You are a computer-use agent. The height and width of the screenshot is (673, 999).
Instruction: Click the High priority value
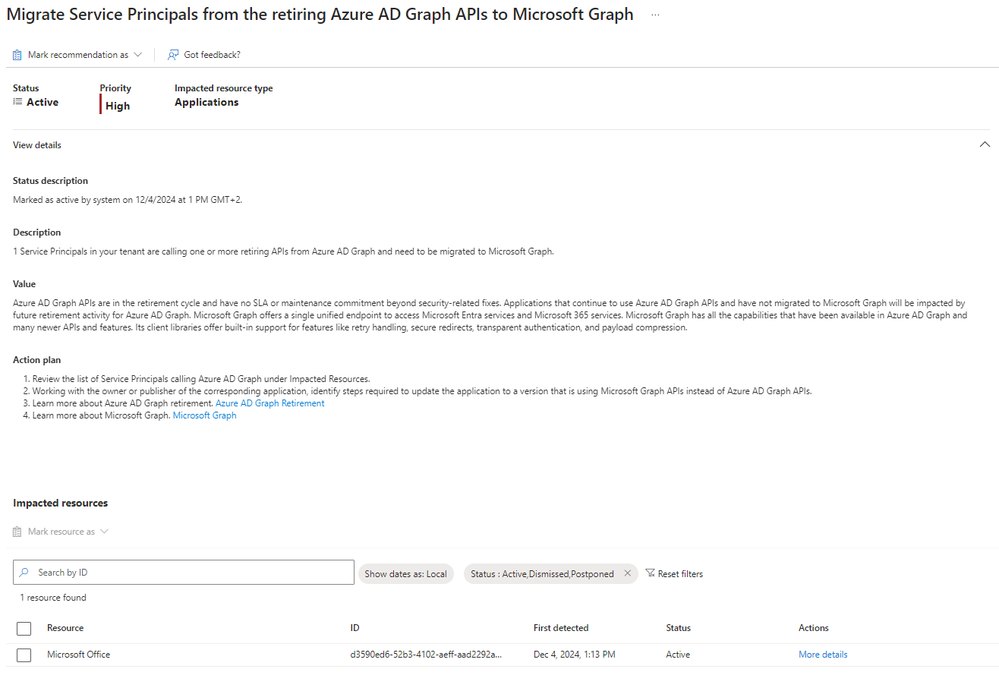[117, 106]
